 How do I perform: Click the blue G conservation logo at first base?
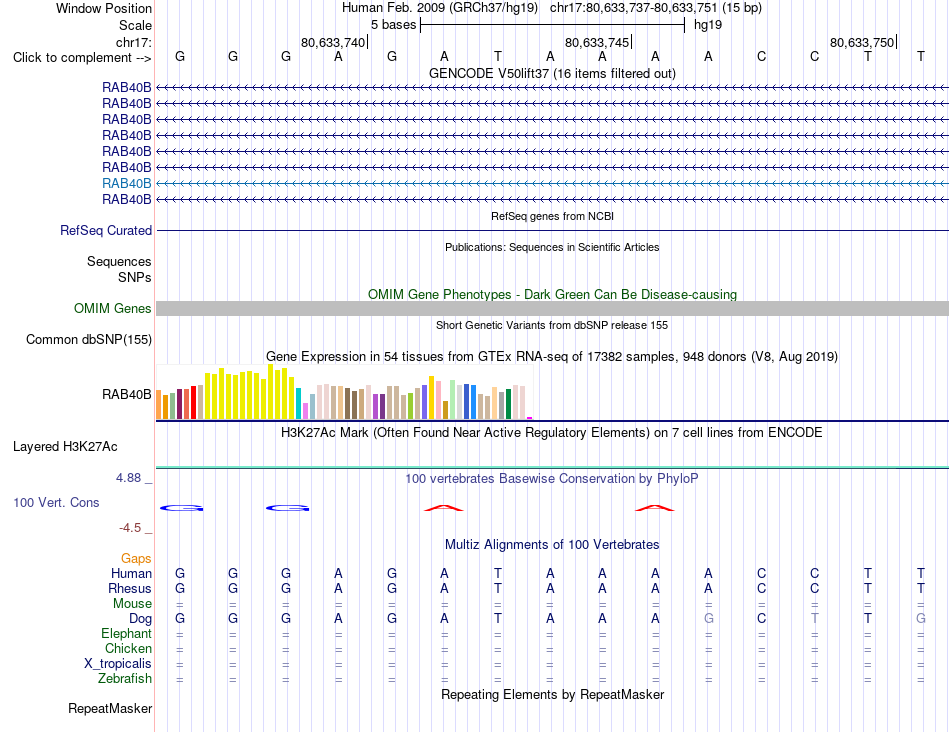[181, 508]
